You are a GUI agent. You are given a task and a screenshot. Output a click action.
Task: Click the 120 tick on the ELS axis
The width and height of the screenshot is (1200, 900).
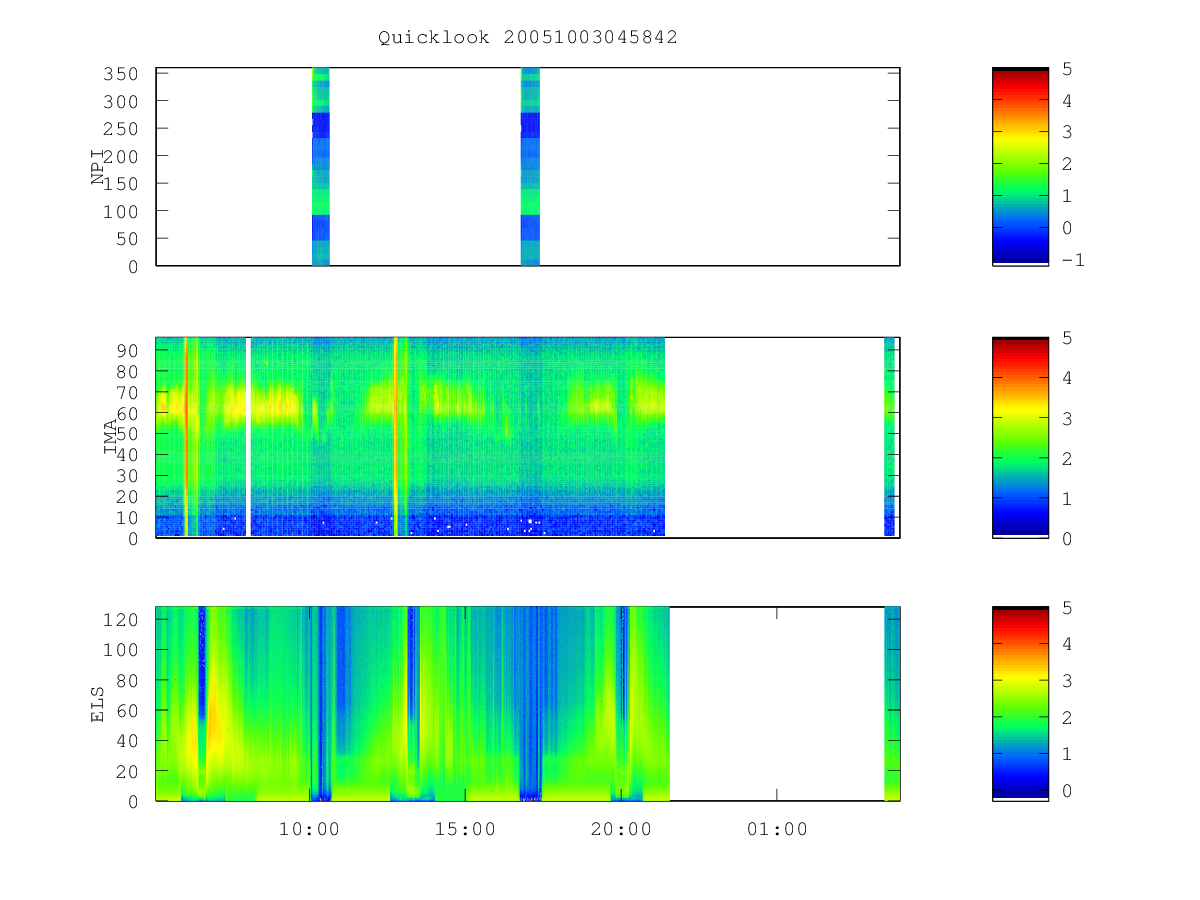tap(120, 619)
